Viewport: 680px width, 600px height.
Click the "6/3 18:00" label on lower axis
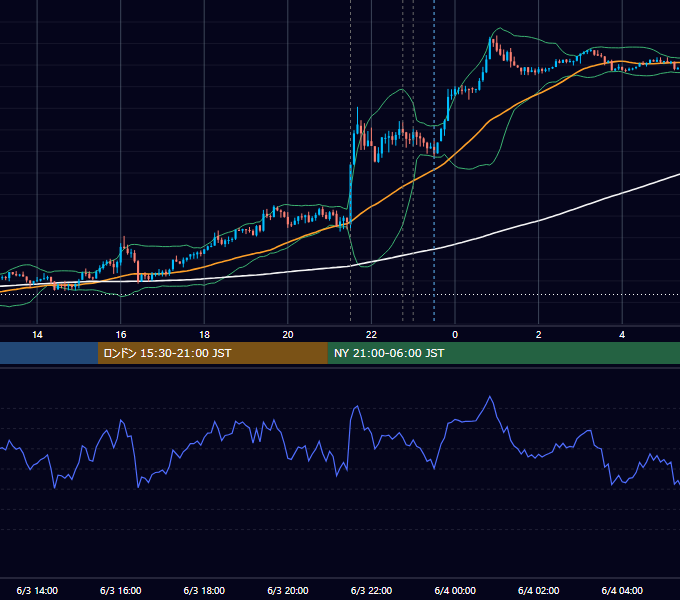(204, 590)
